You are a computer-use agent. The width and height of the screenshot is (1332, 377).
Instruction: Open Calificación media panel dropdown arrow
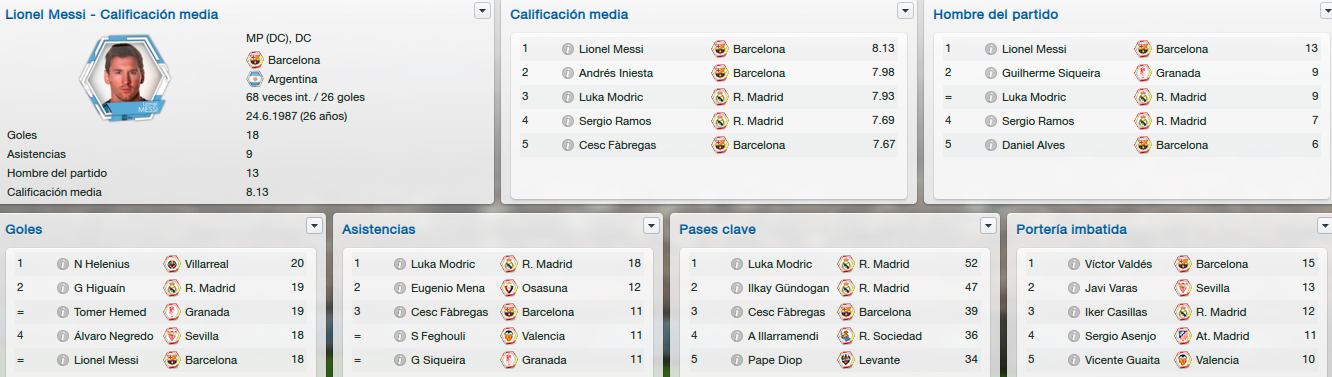point(905,10)
